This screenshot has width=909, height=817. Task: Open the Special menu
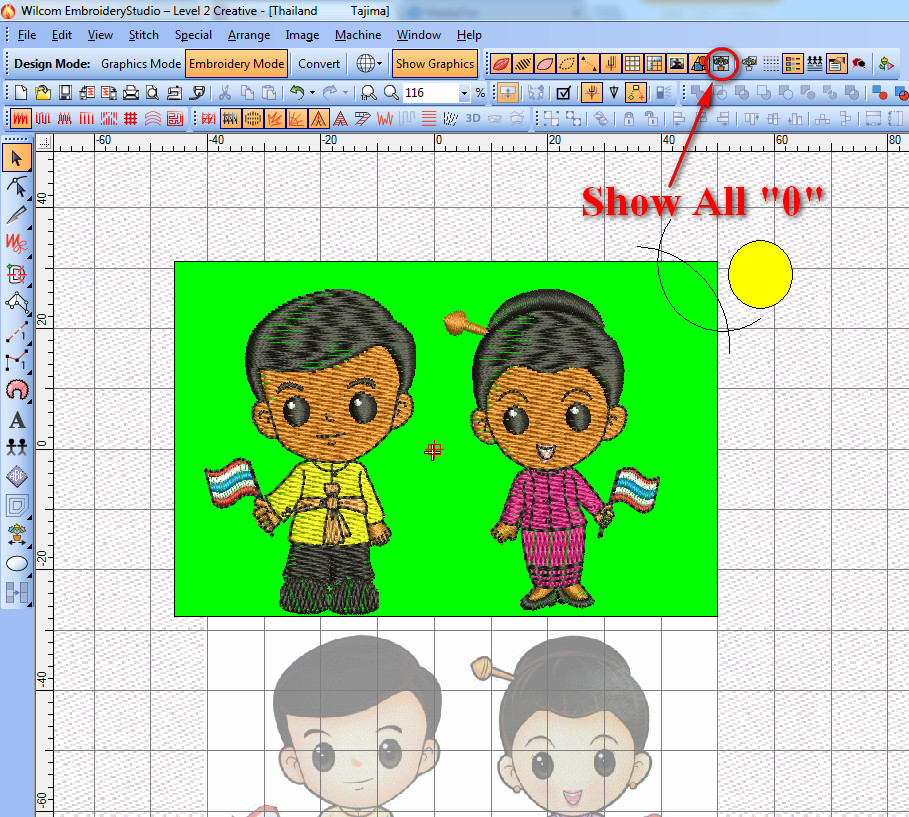point(193,35)
